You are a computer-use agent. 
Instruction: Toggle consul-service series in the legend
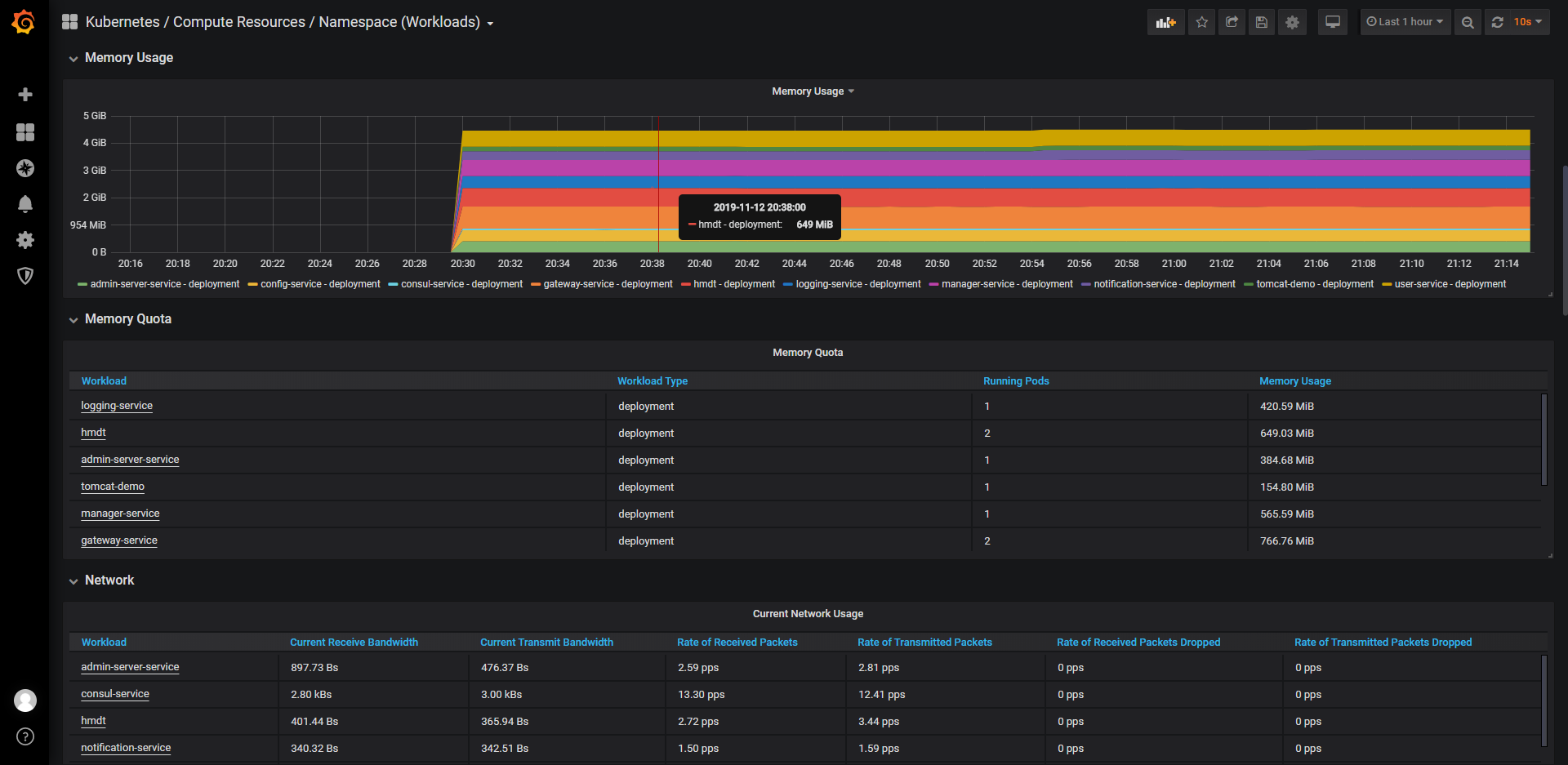point(461,284)
